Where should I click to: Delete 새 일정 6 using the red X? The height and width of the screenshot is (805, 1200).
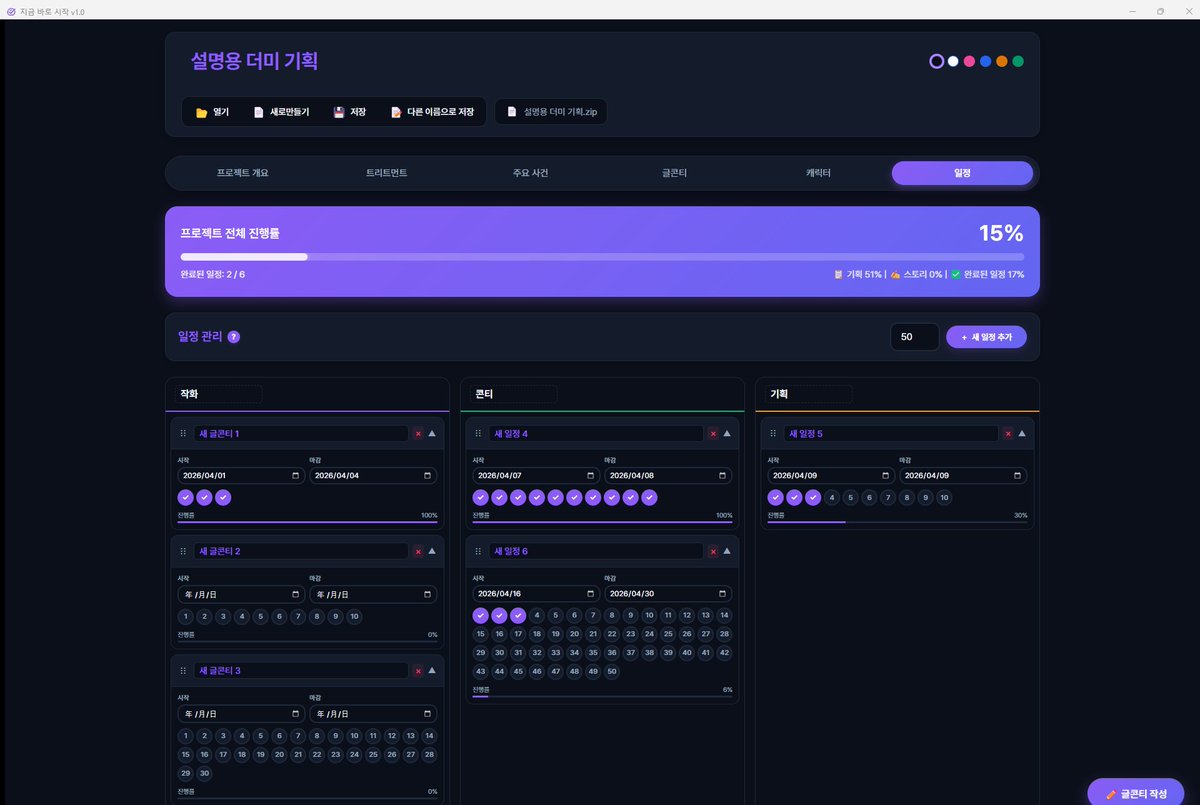(713, 551)
